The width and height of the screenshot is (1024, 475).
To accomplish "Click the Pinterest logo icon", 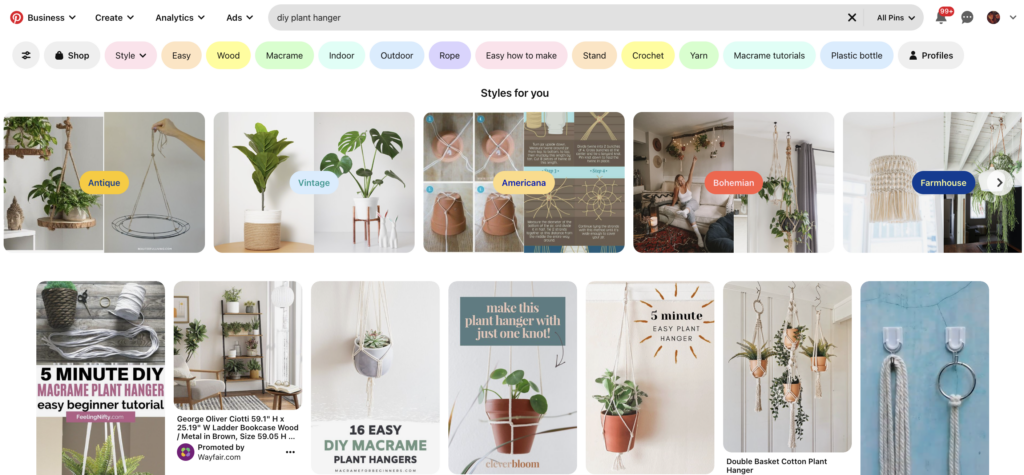I will [x=16, y=18].
